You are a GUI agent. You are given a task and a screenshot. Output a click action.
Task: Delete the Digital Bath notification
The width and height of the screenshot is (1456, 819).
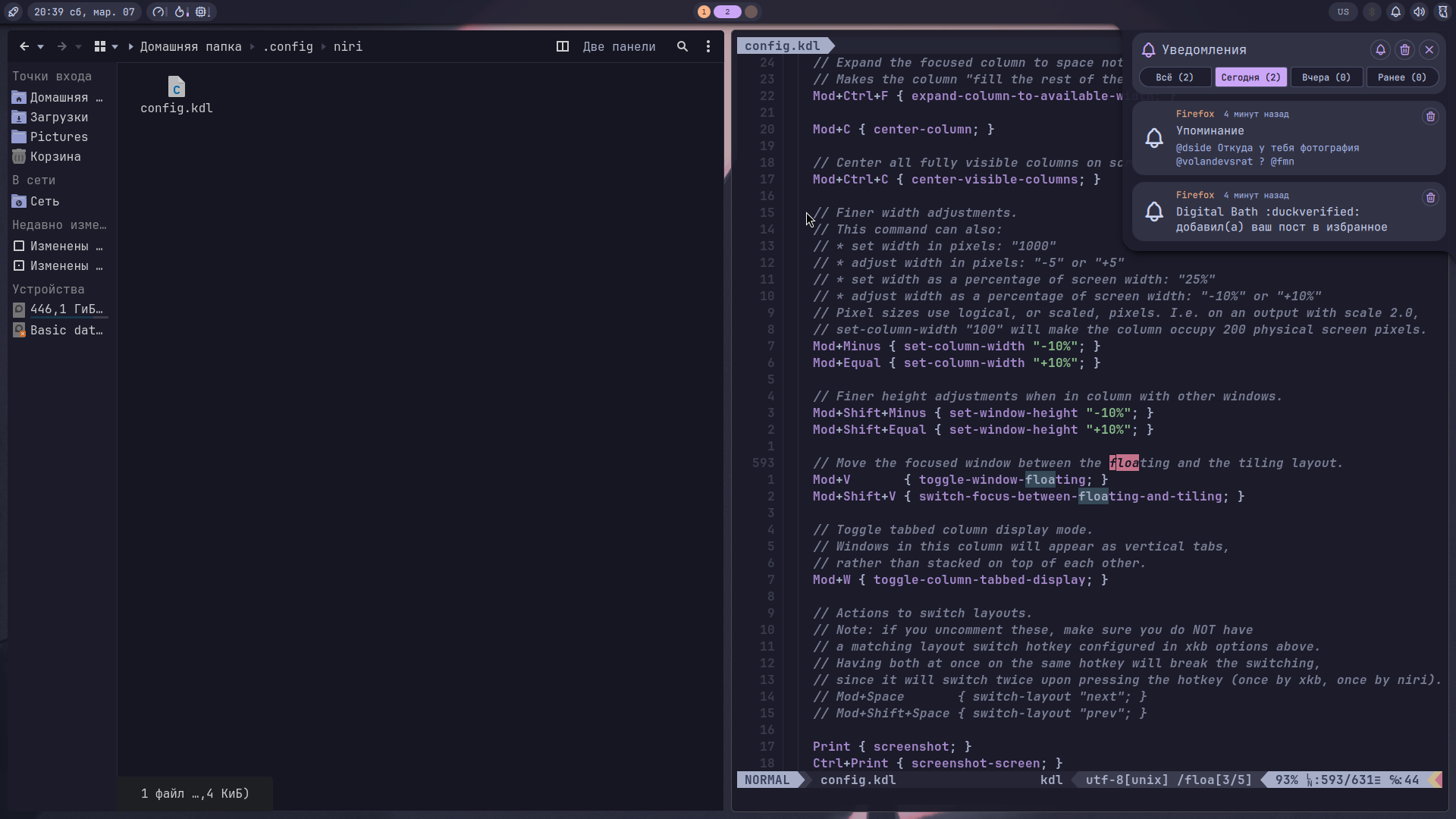1430,198
